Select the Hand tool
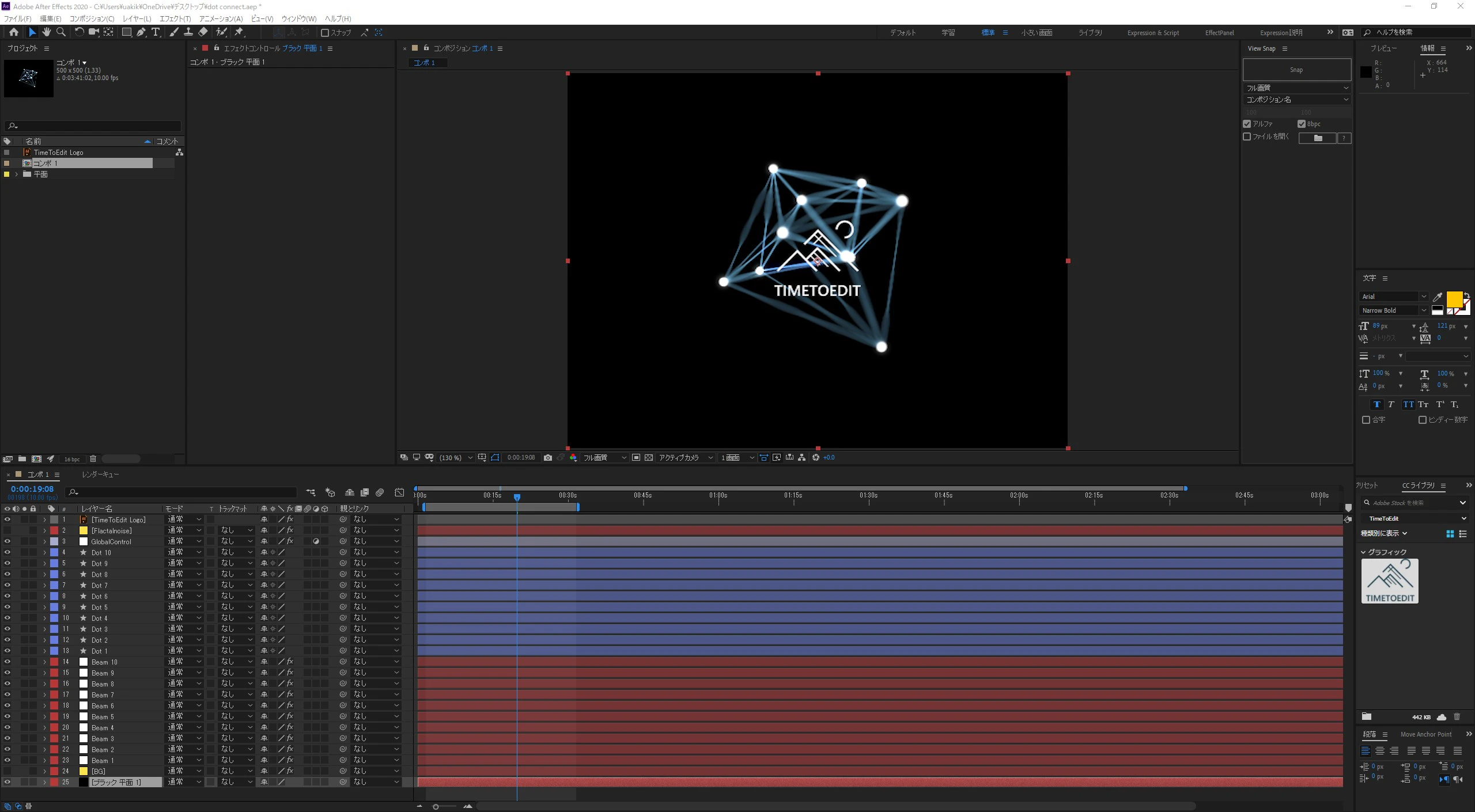 pyautogui.click(x=47, y=32)
